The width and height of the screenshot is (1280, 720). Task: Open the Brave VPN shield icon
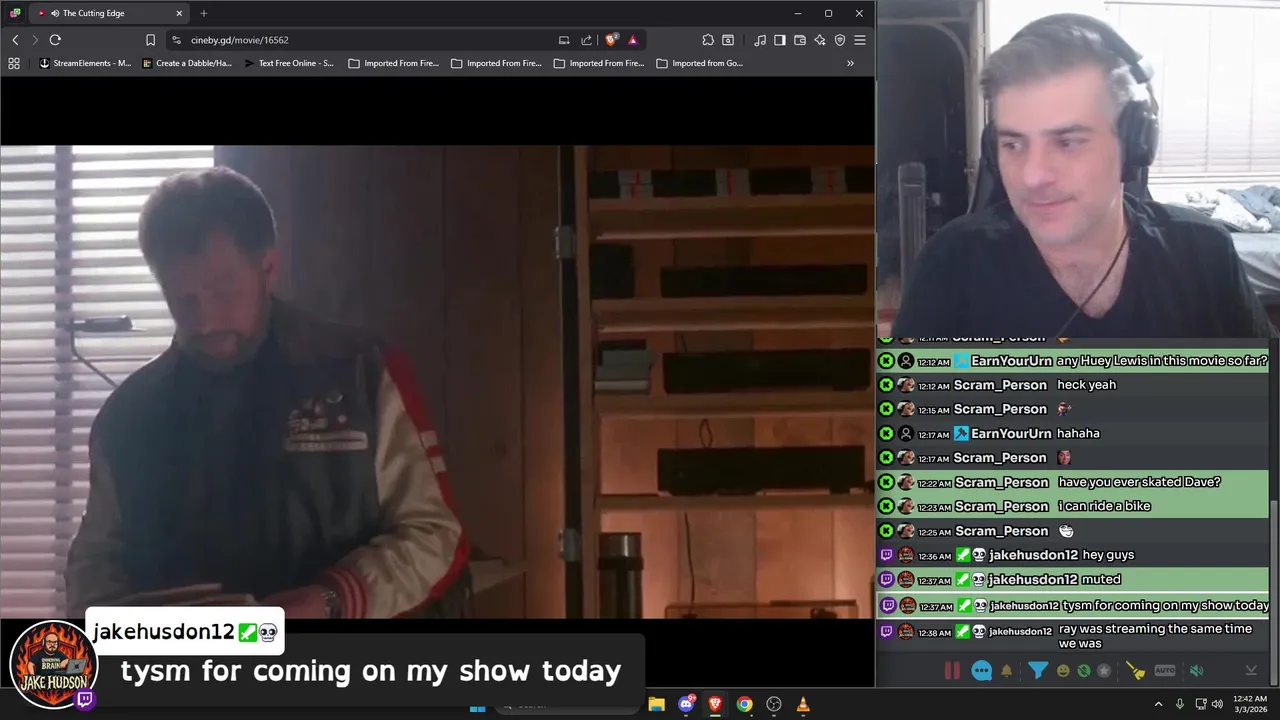click(x=840, y=40)
